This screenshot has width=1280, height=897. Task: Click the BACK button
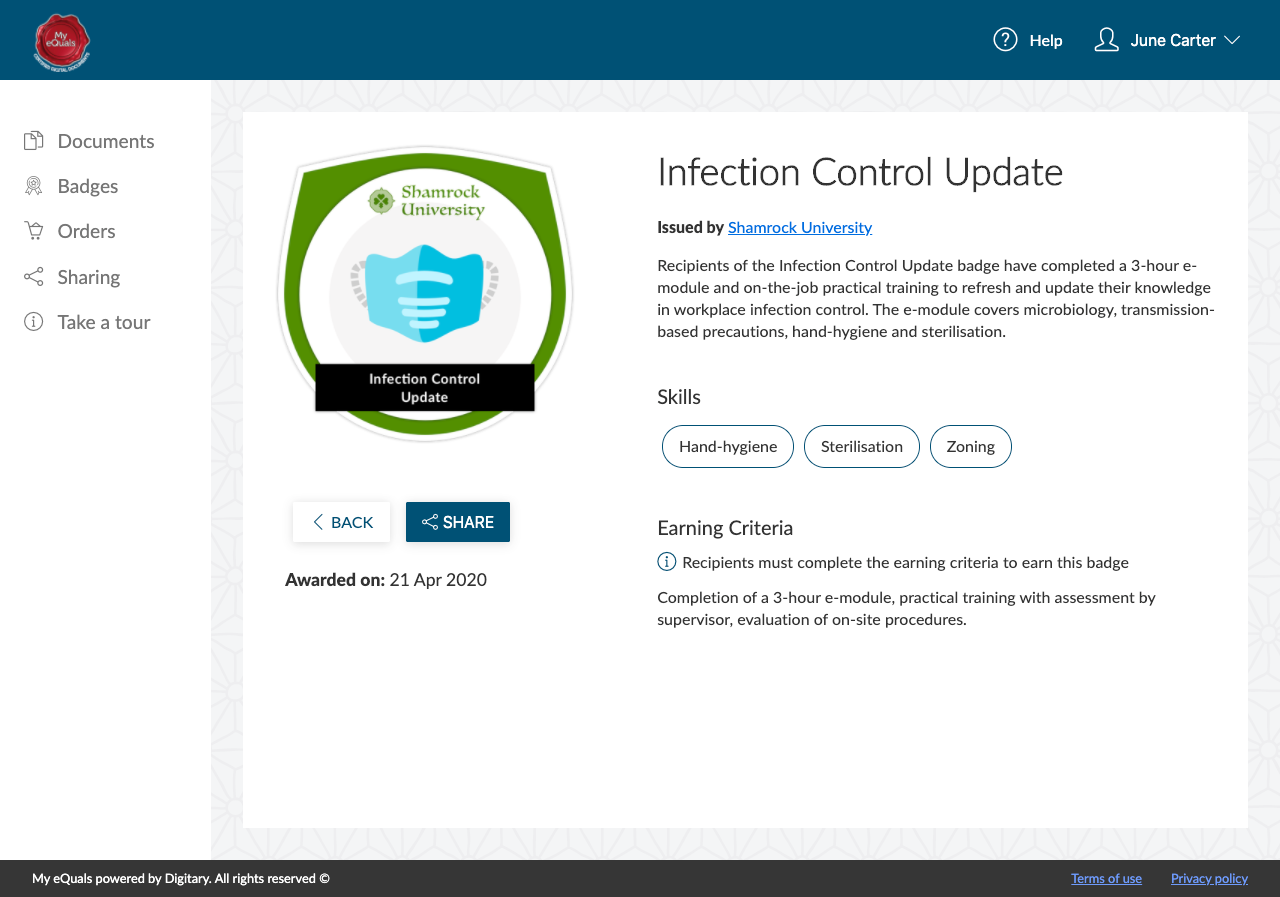[x=341, y=522]
